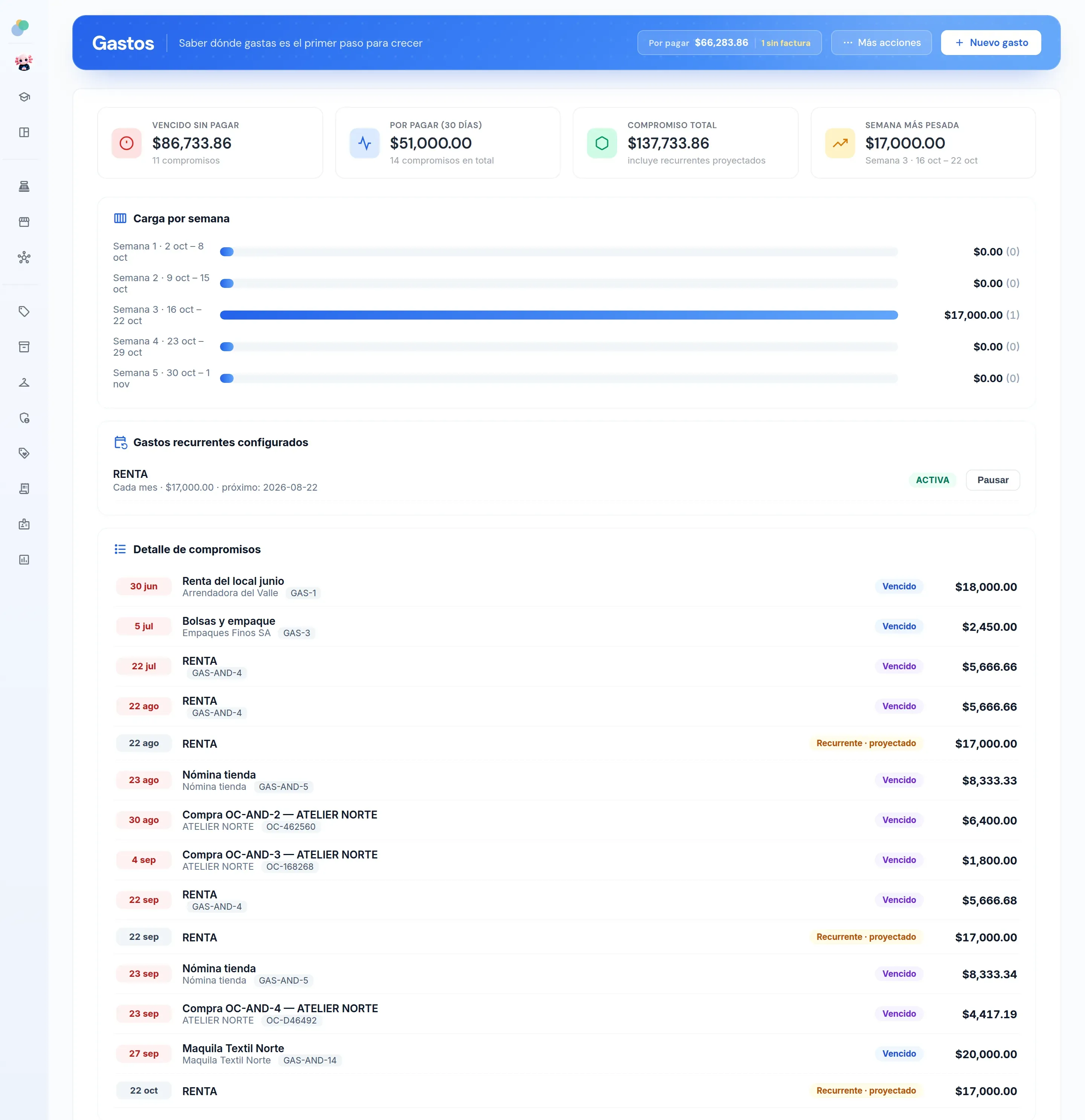Click the trending arrow Semana más pesada icon

(840, 143)
